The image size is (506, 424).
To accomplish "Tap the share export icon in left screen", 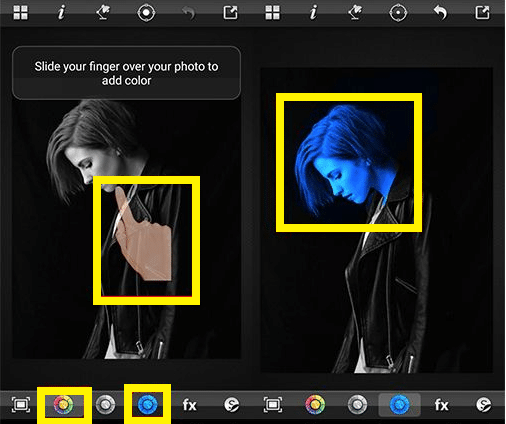I will point(230,13).
